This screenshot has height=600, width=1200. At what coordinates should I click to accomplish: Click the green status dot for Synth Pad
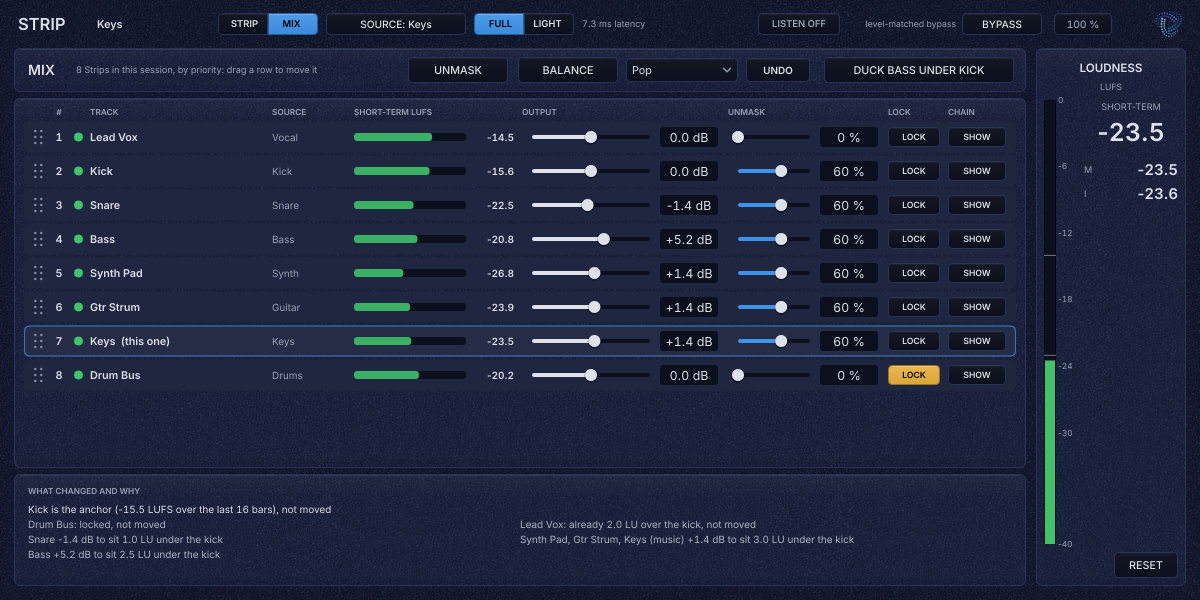78,273
